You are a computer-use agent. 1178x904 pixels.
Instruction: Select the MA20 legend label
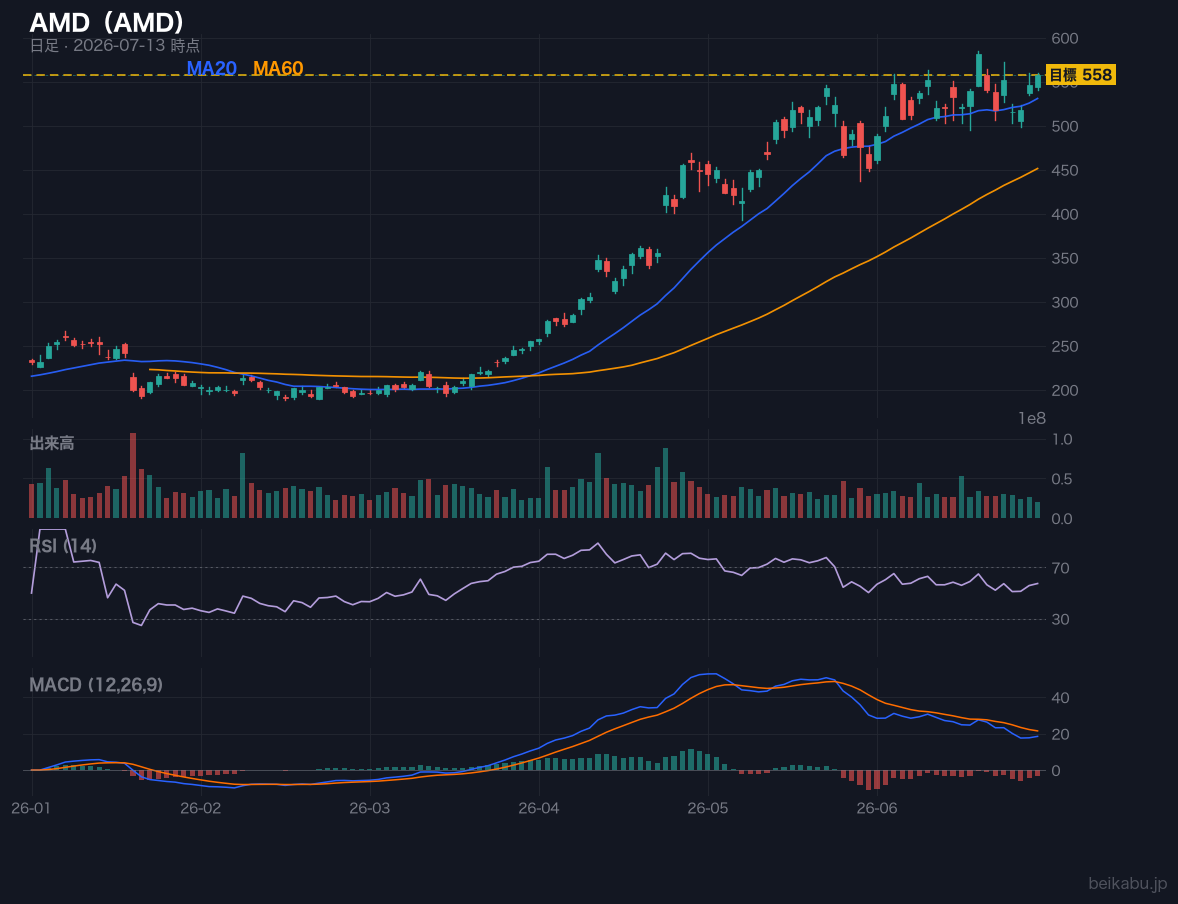tap(211, 68)
